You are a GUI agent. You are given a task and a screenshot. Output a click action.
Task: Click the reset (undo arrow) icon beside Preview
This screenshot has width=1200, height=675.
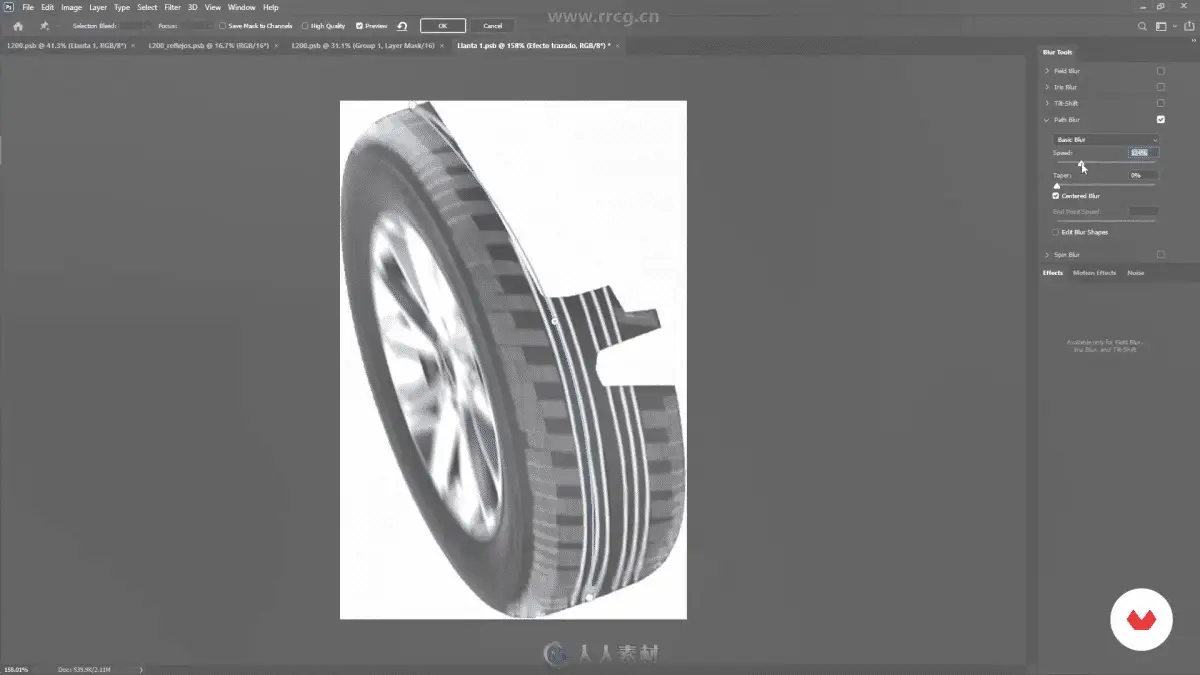[402, 26]
